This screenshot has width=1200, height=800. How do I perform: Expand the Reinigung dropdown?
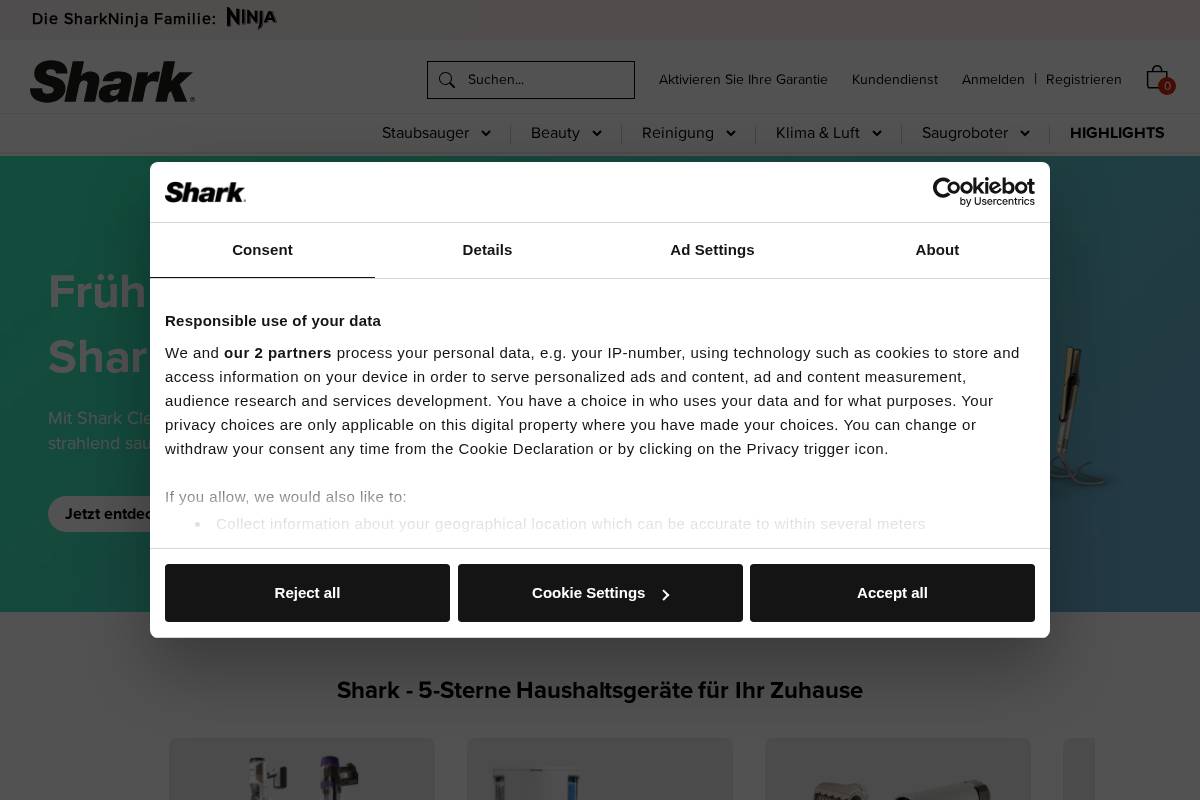tap(688, 133)
